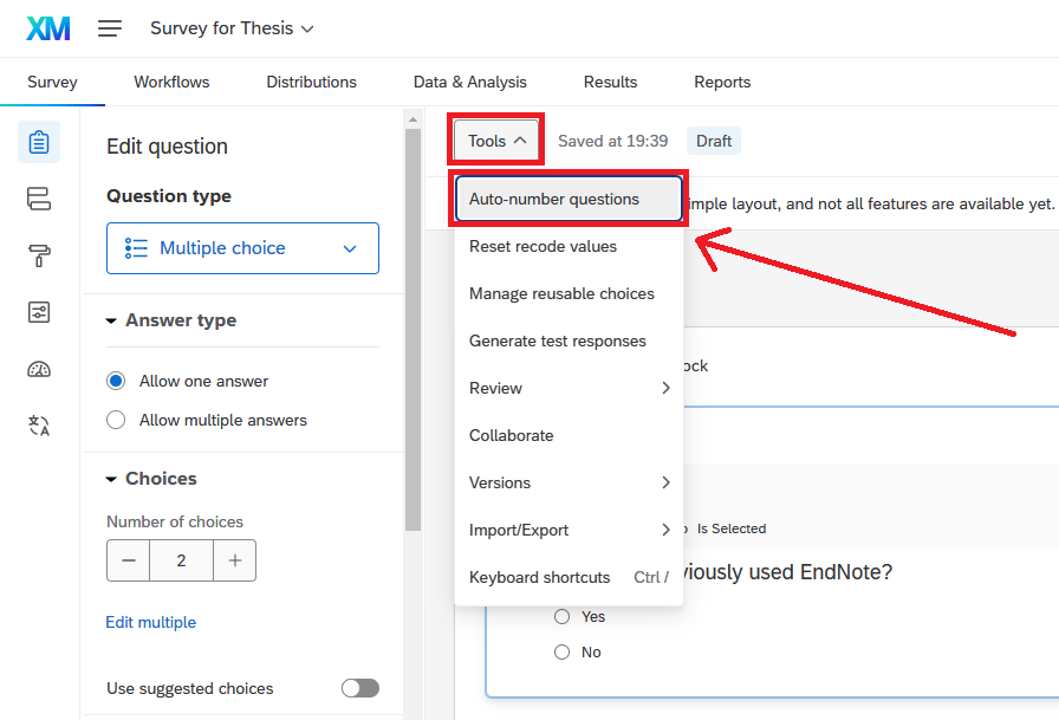Select Allow one answer radio button
Screen dimensions: 1059x720
[116, 381]
